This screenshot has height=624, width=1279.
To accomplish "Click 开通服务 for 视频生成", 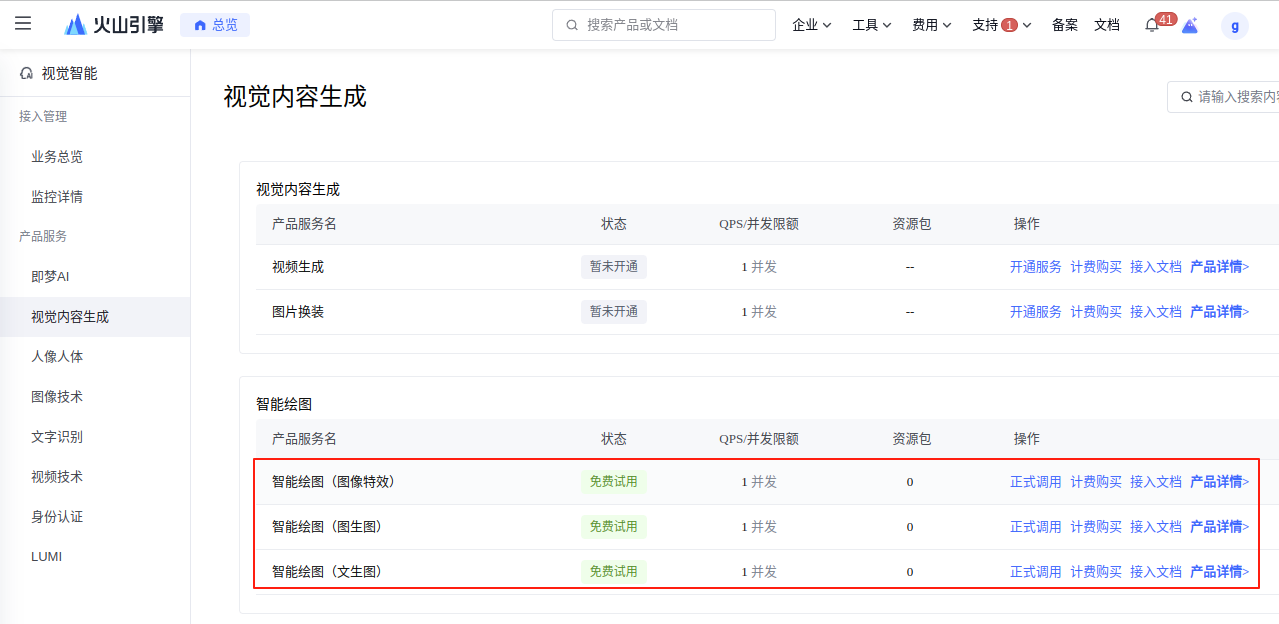I will pyautogui.click(x=1036, y=267).
